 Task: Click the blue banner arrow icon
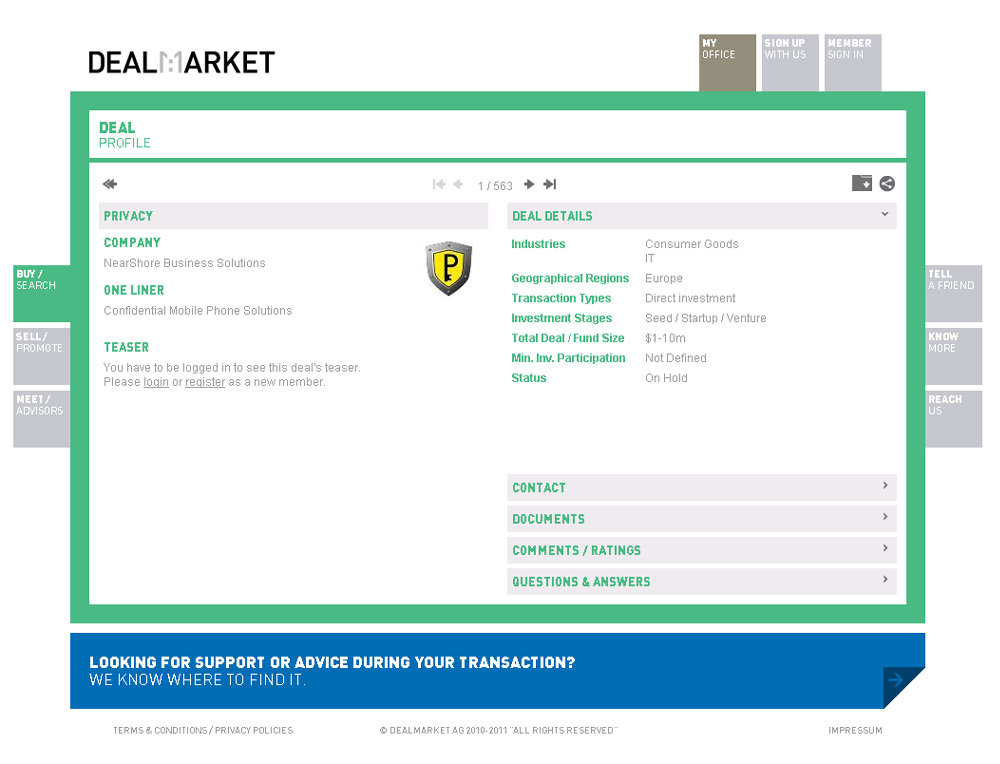[896, 680]
